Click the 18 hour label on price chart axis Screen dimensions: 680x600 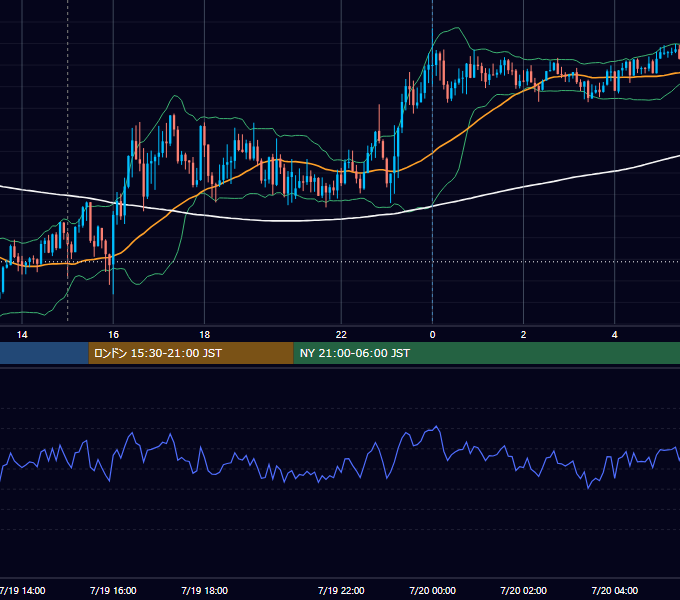[x=204, y=335]
